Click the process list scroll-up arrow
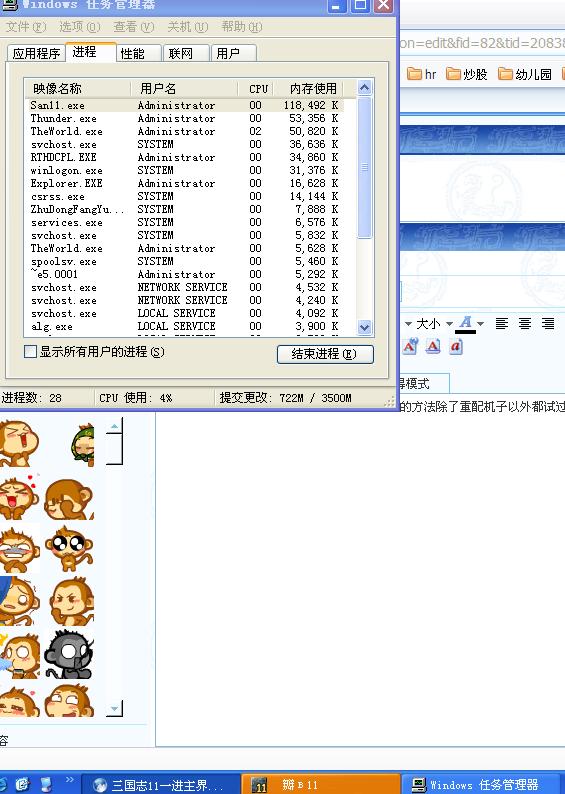Image resolution: width=565 pixels, height=794 pixels. (364, 88)
